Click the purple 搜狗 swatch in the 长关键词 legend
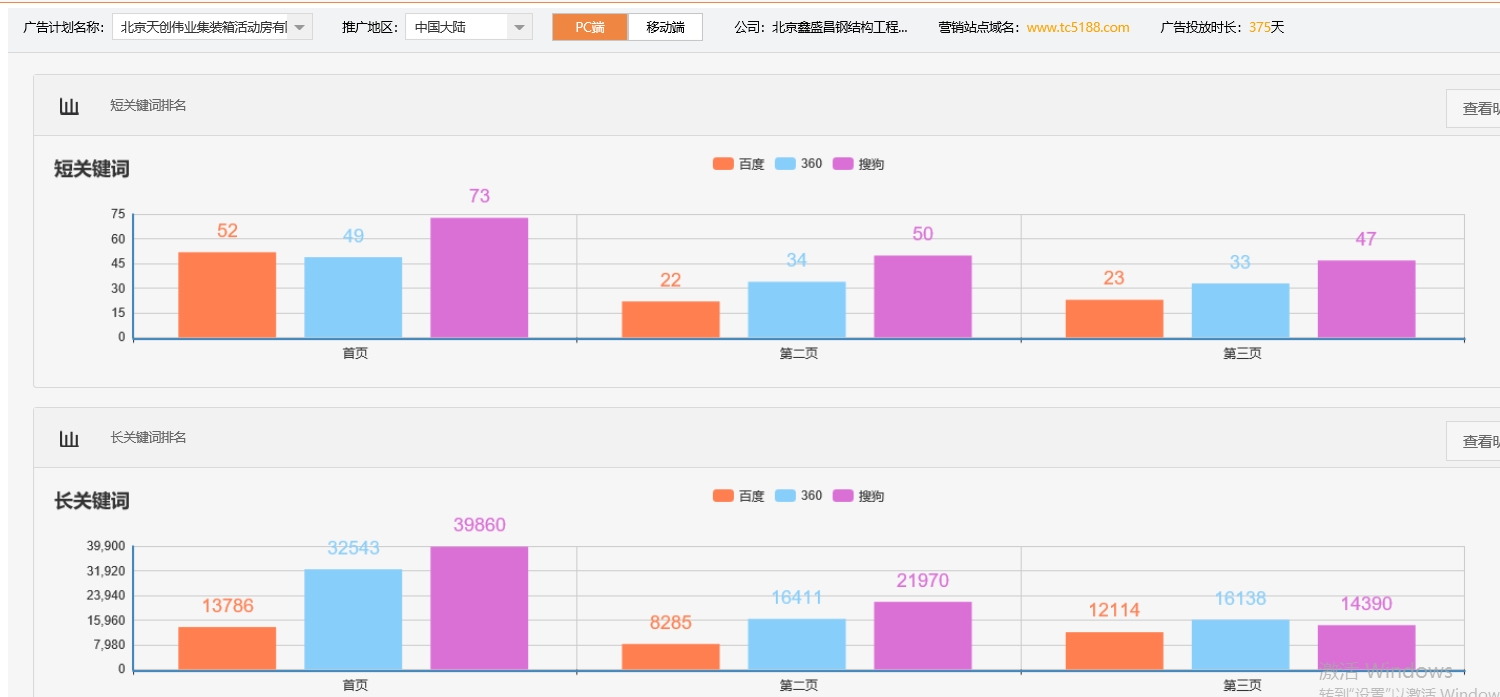The image size is (1500, 697). tap(843, 496)
